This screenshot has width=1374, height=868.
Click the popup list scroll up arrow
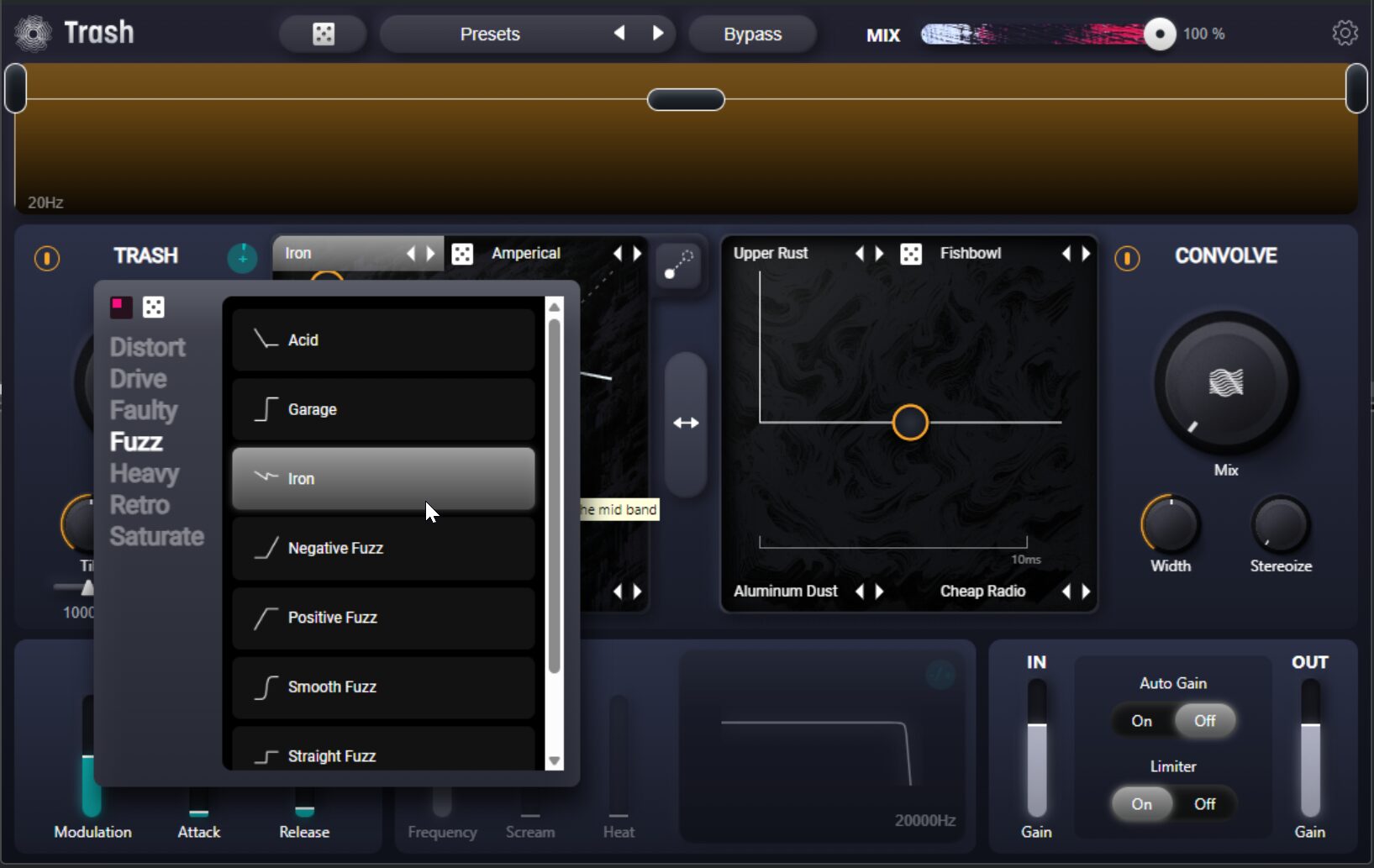pyautogui.click(x=555, y=307)
